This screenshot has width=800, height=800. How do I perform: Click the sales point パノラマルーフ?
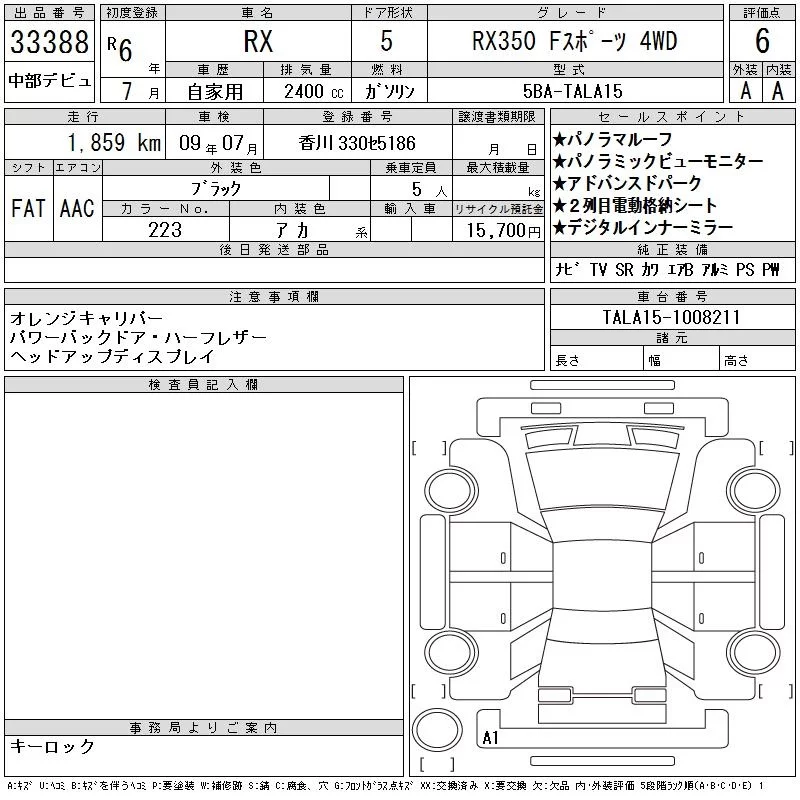(x=612, y=139)
